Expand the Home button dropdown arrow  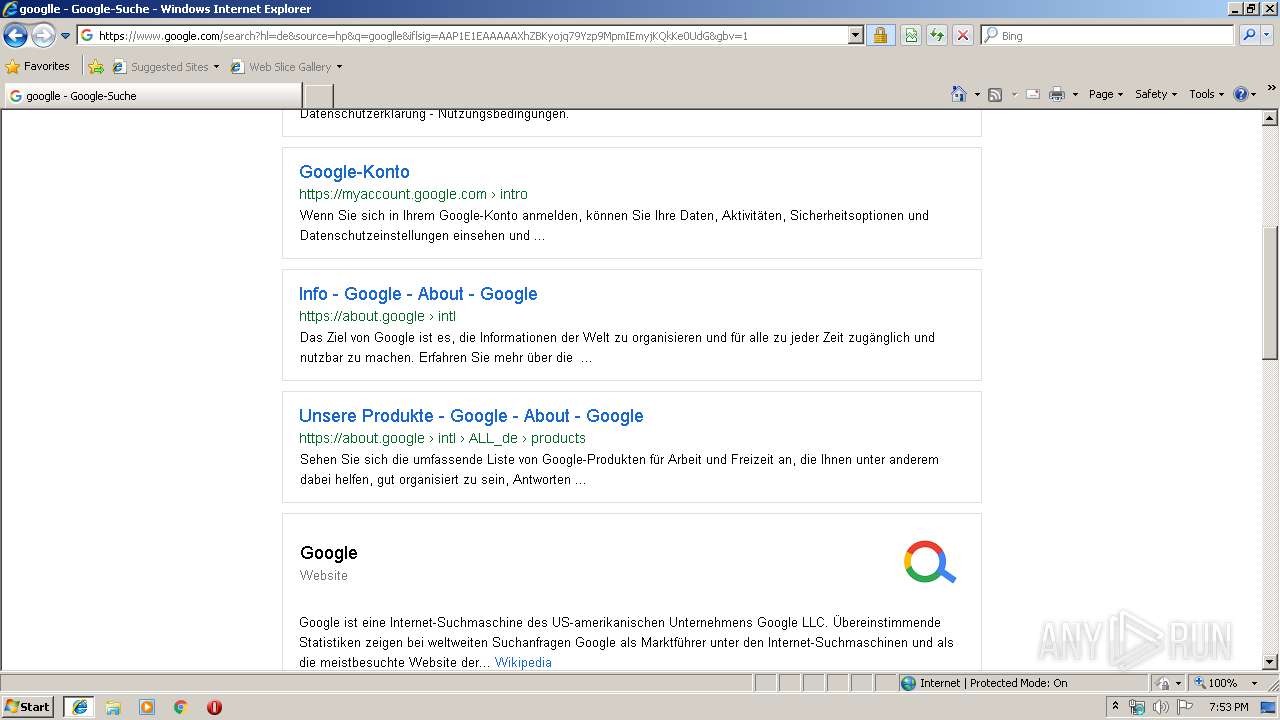pyautogui.click(x=977, y=94)
